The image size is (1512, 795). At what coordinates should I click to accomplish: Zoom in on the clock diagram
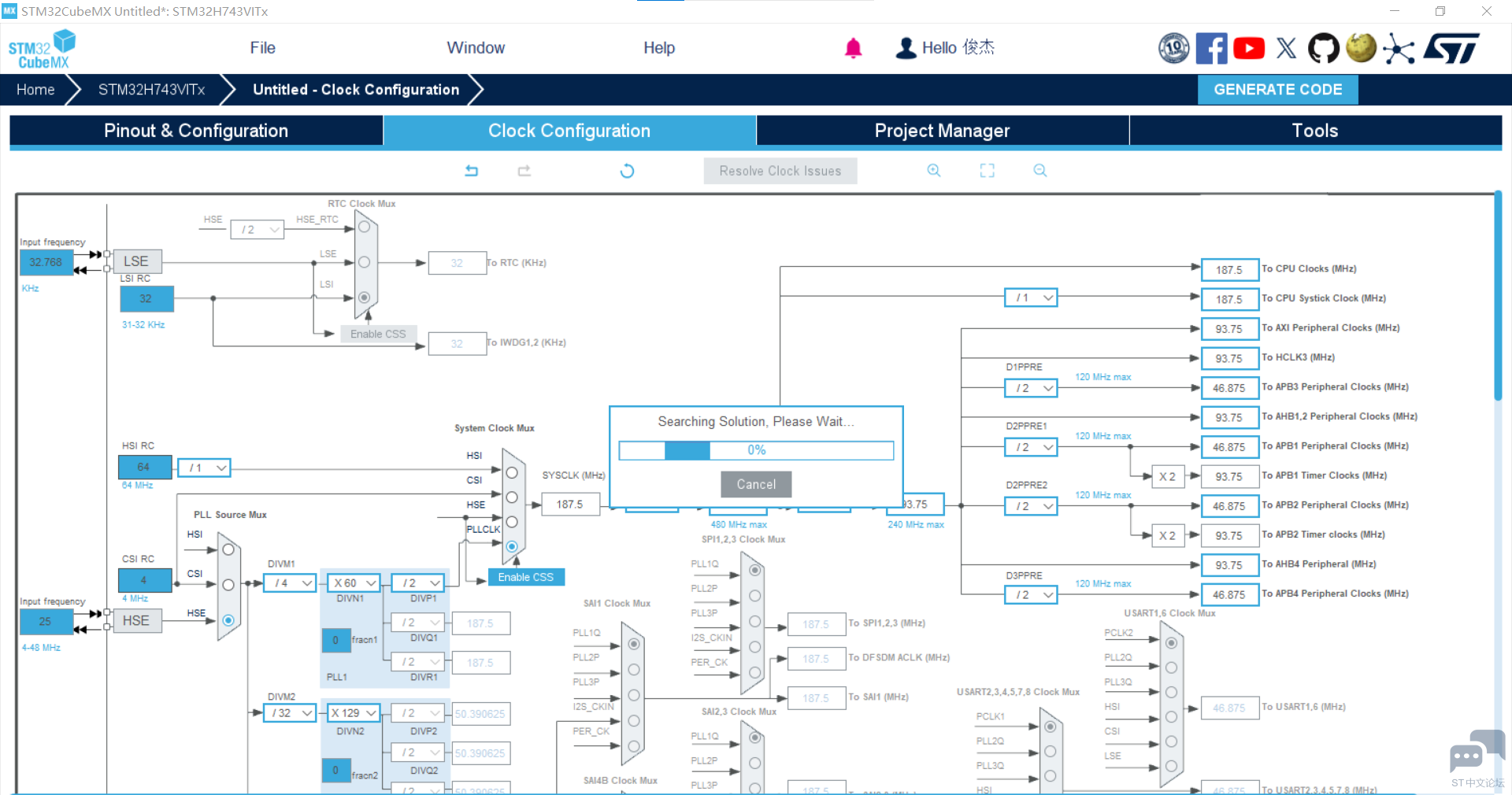(934, 171)
